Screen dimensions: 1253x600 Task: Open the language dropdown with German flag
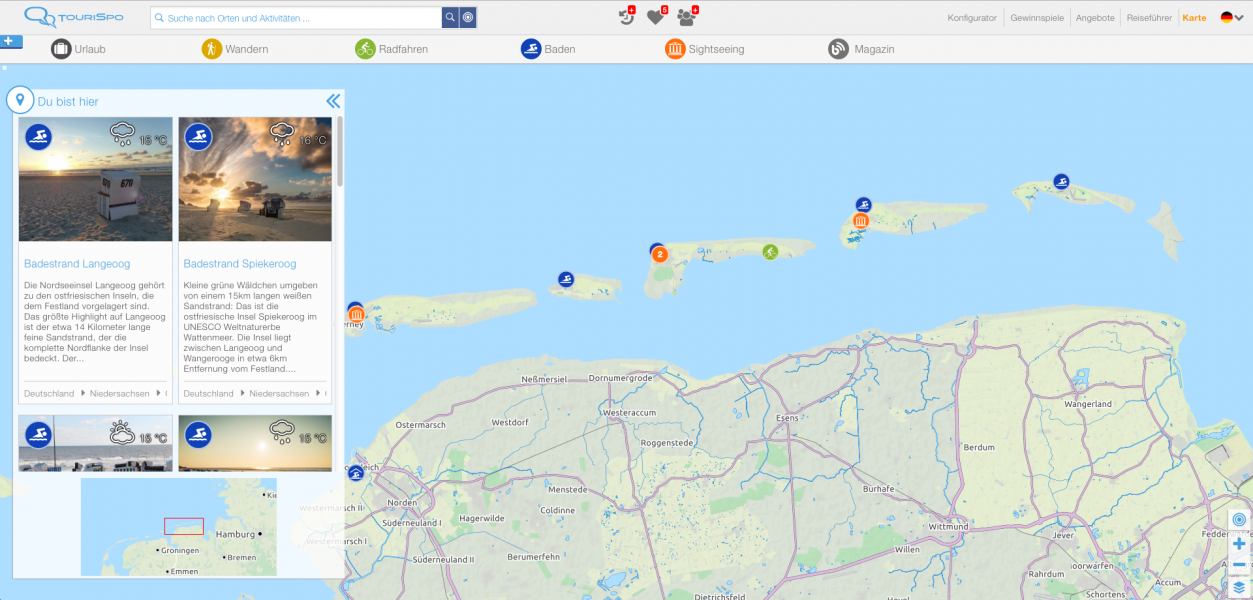1232,17
